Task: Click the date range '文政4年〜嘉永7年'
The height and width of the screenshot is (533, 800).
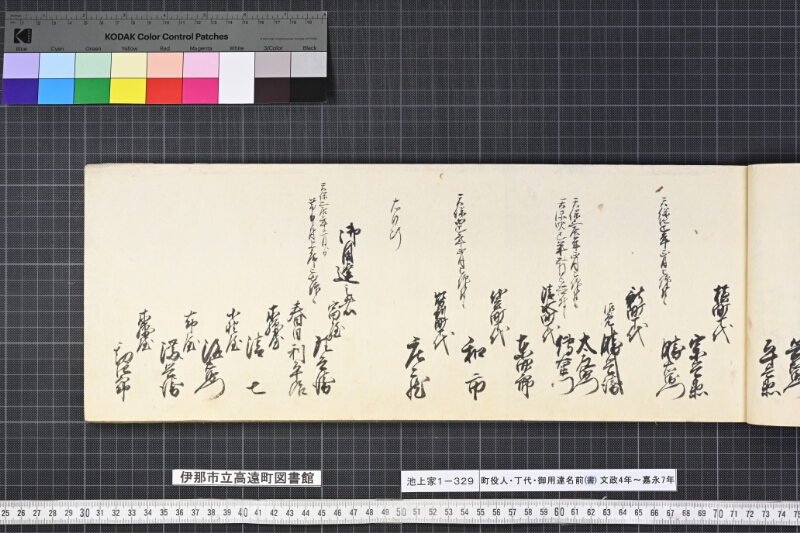Action: pyautogui.click(x=637, y=480)
